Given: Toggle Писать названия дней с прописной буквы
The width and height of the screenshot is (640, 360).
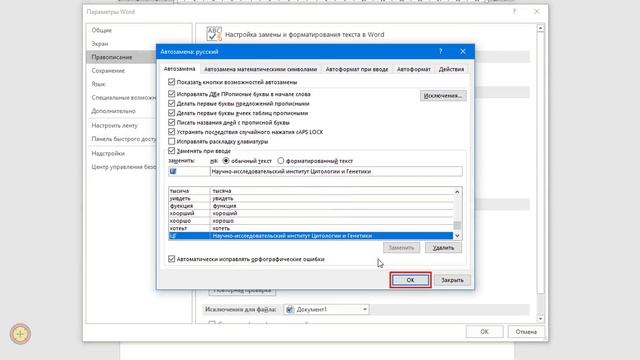Looking at the screenshot, I should (171, 122).
